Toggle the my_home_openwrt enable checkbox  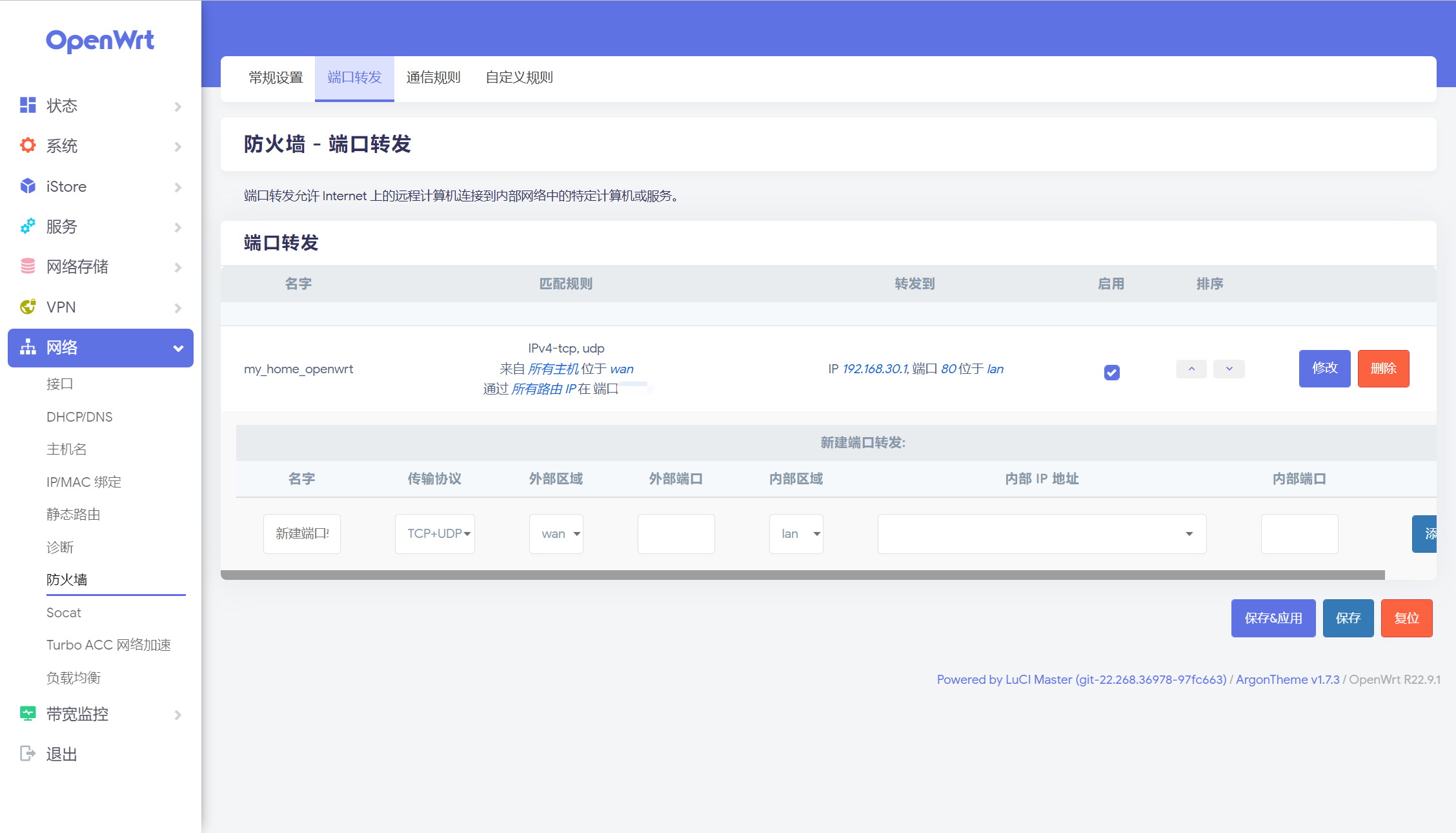tap(1111, 372)
